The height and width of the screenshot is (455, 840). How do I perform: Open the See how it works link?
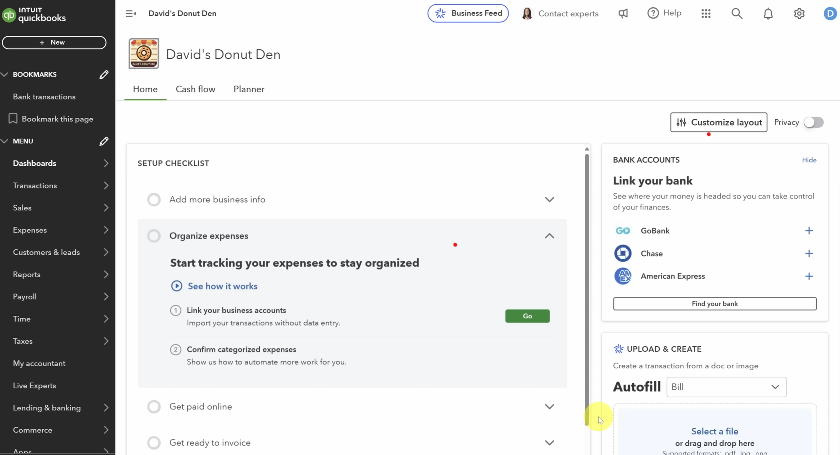pos(222,286)
